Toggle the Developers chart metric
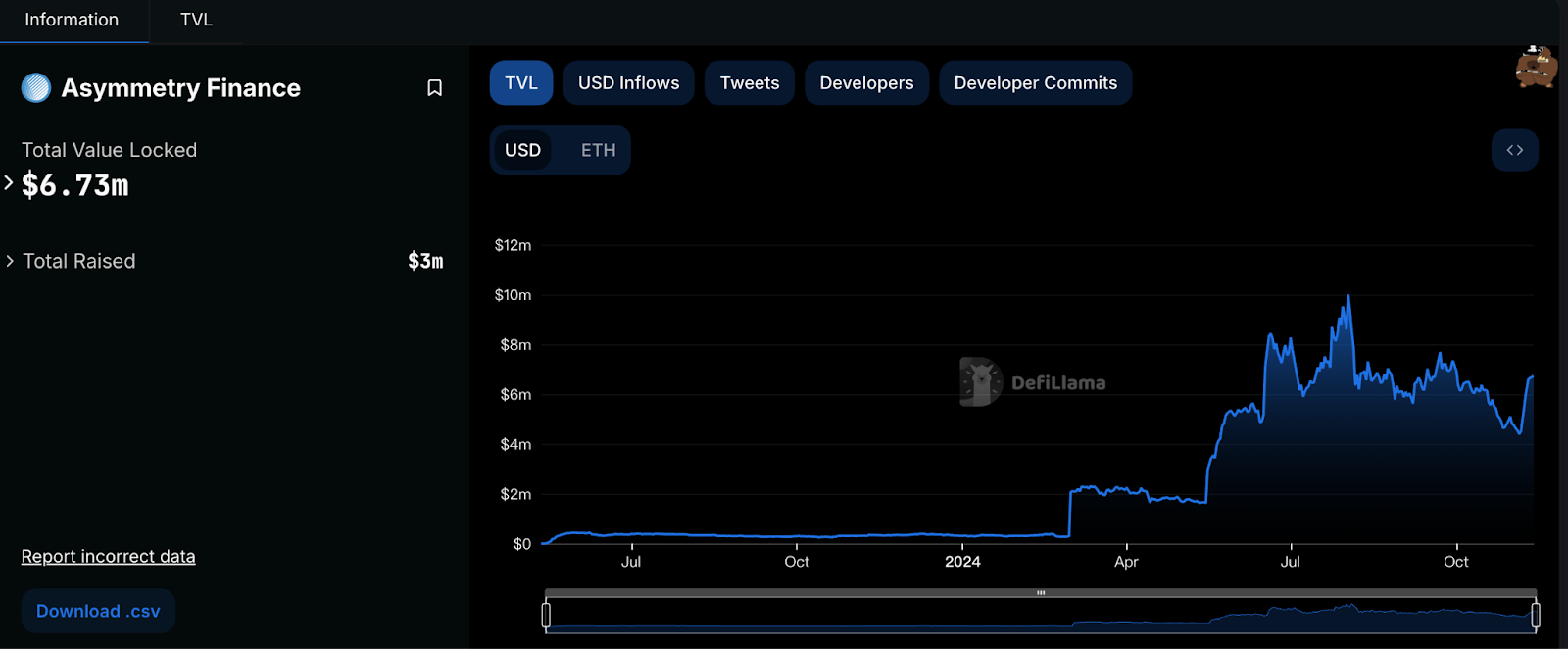 (x=866, y=83)
